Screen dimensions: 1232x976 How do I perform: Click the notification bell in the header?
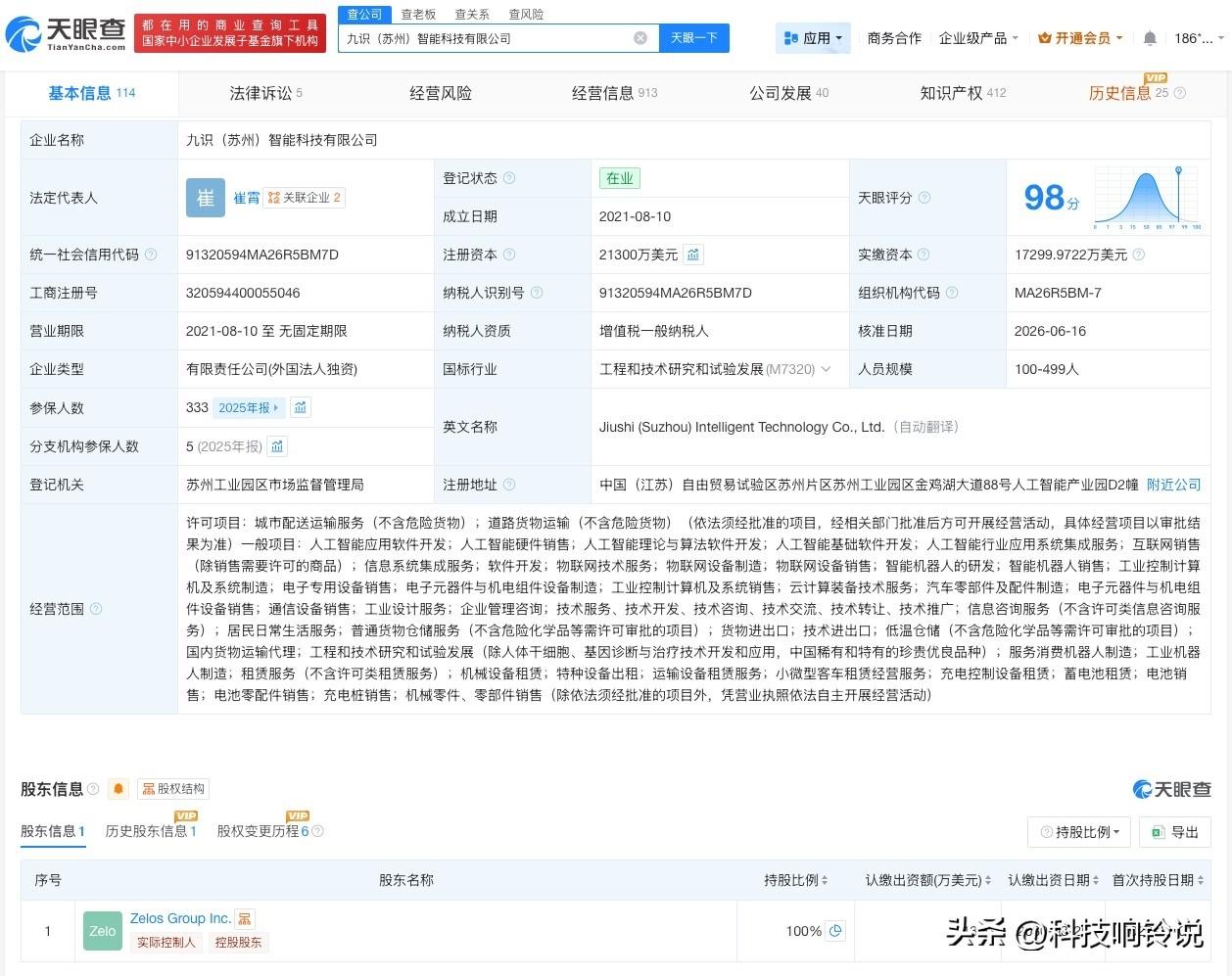click(1150, 38)
